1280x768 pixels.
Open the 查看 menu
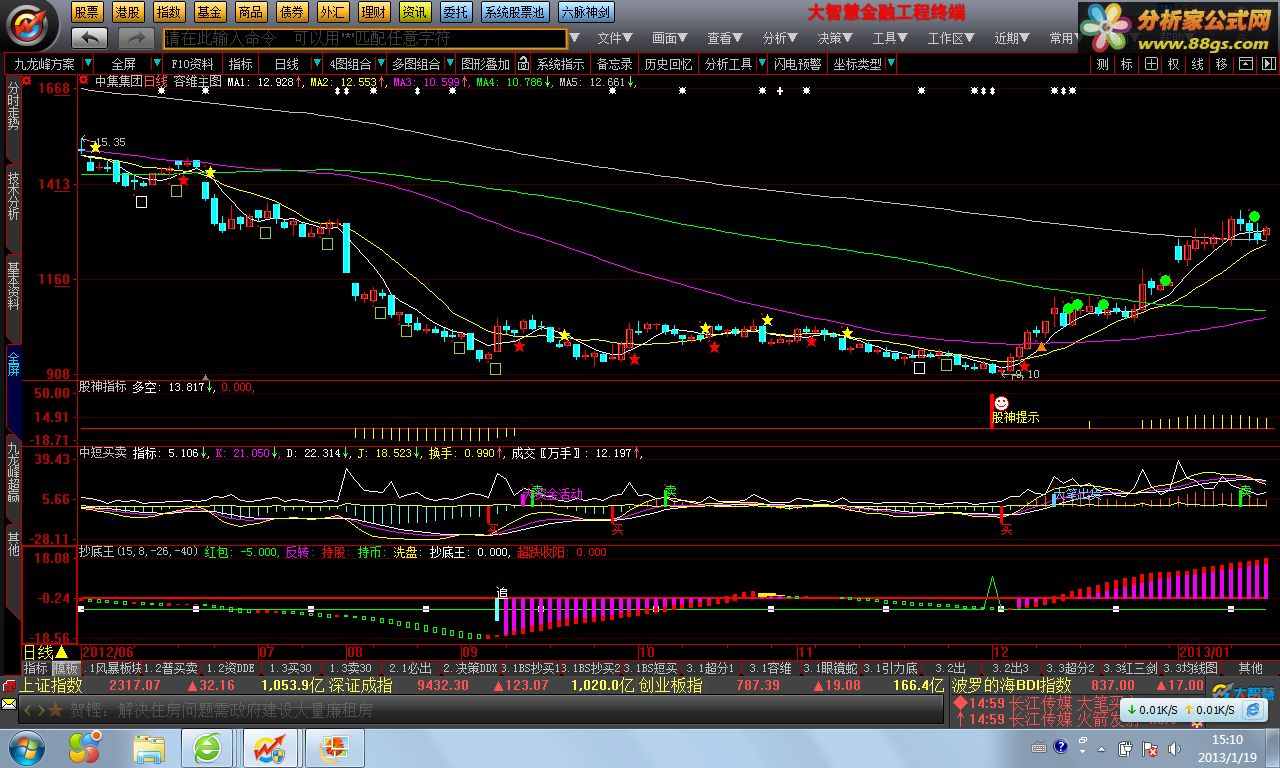tap(725, 38)
